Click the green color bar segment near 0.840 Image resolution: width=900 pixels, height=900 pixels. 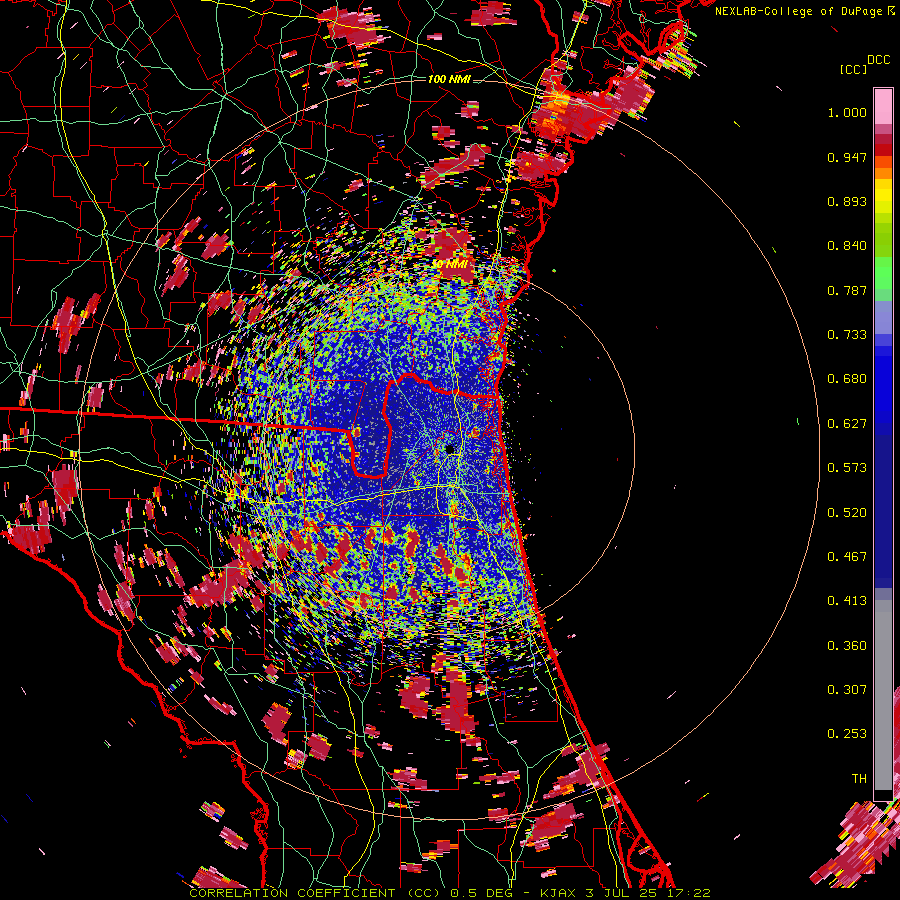click(x=883, y=239)
